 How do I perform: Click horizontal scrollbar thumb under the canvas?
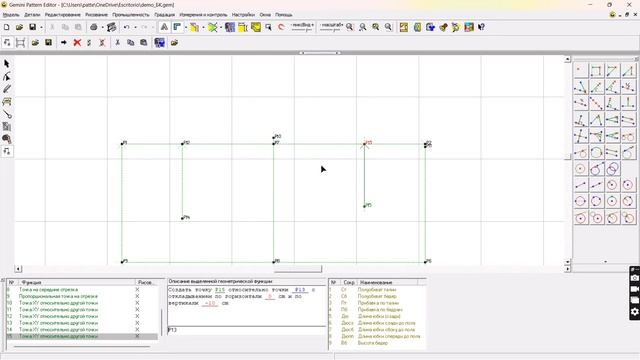point(298,269)
